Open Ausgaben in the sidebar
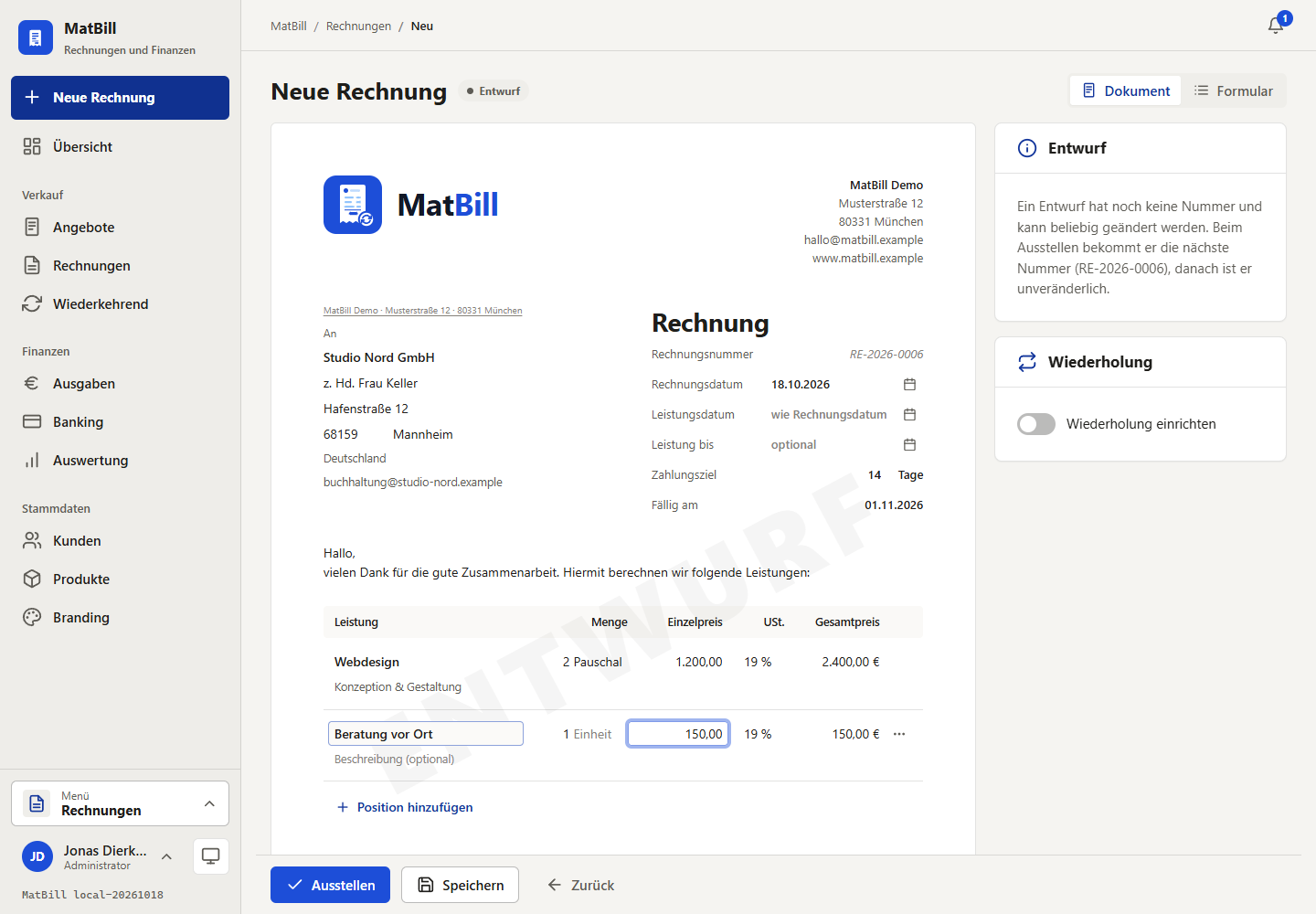Viewport: 1316px width, 914px height. click(120, 383)
